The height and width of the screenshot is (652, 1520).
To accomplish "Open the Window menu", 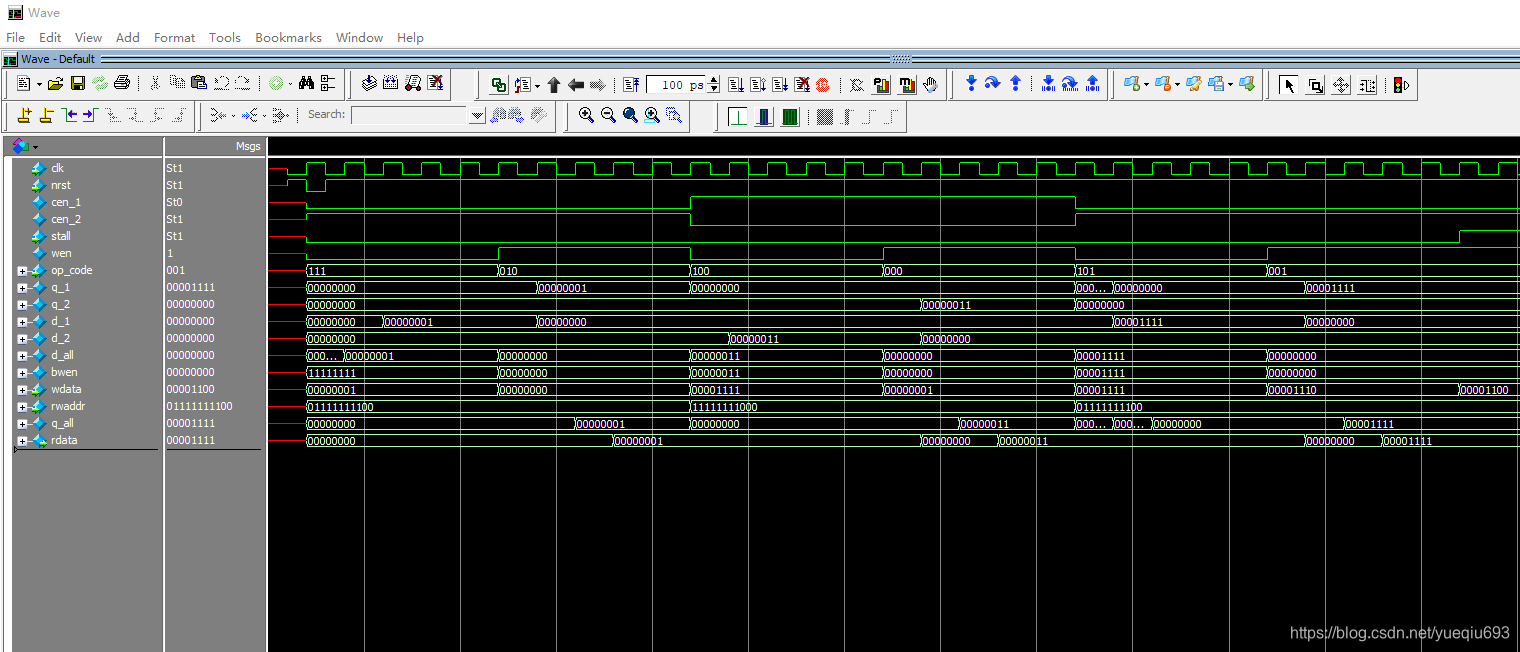I will [359, 37].
